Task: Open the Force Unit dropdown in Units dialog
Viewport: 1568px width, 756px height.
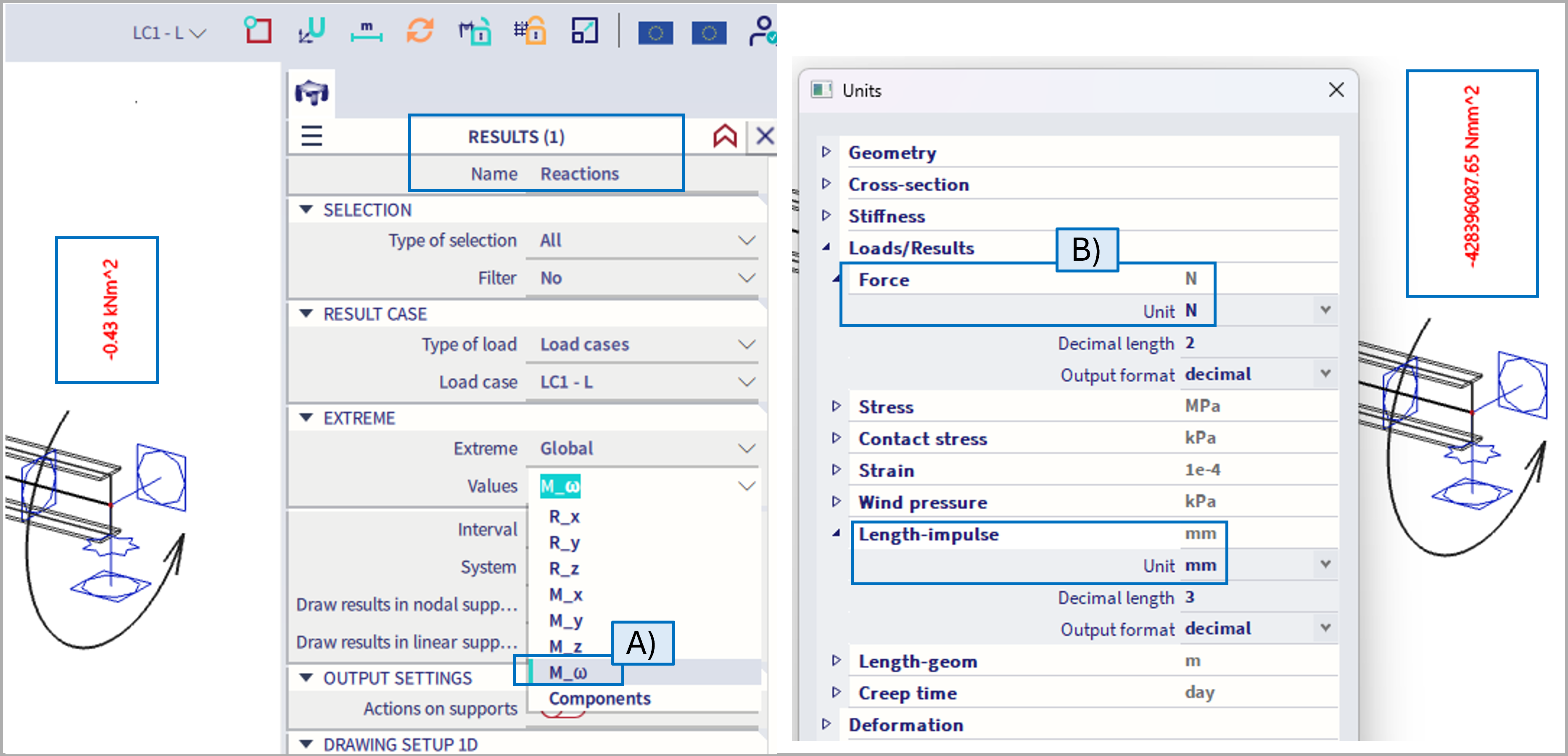Action: 1325,310
